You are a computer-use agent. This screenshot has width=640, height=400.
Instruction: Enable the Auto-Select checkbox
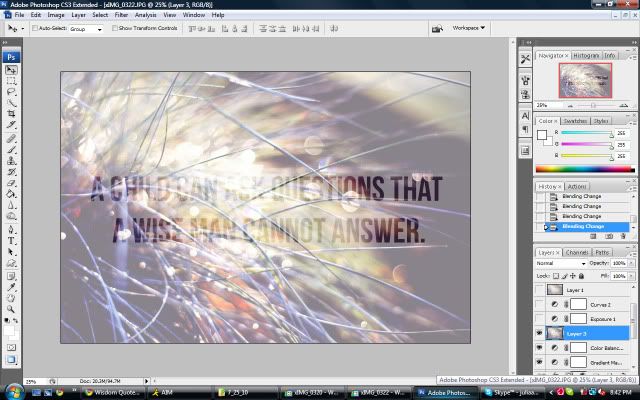(x=35, y=28)
